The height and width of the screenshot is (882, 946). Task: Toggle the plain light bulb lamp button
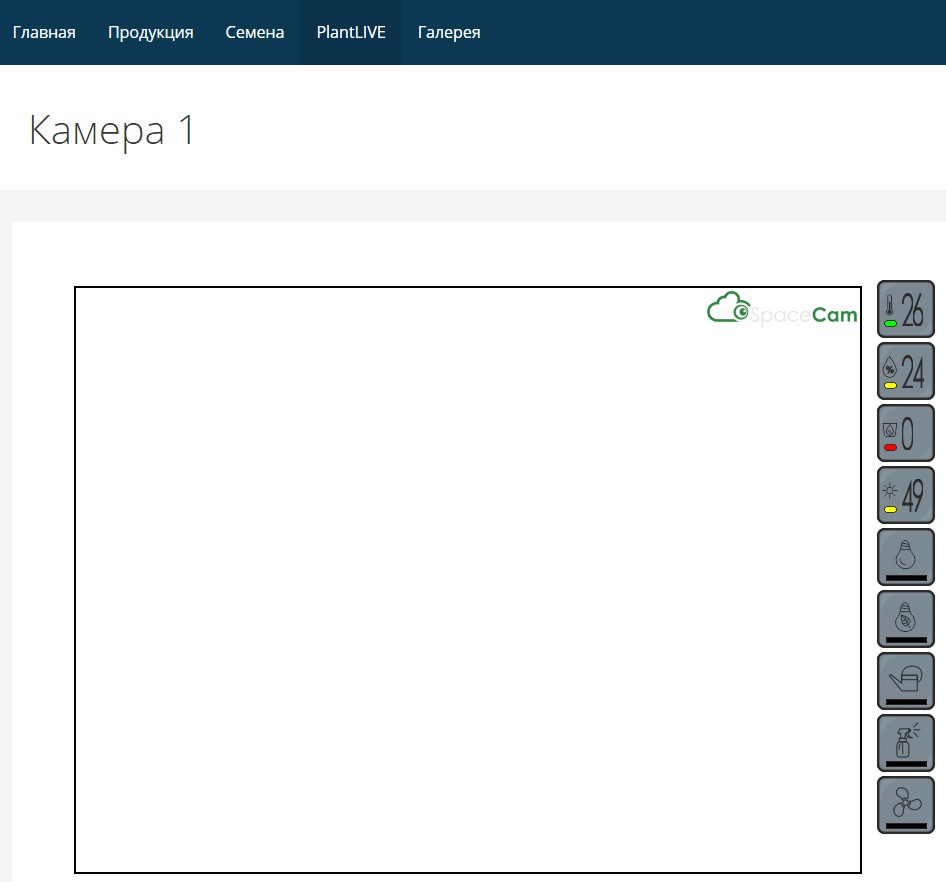(906, 557)
